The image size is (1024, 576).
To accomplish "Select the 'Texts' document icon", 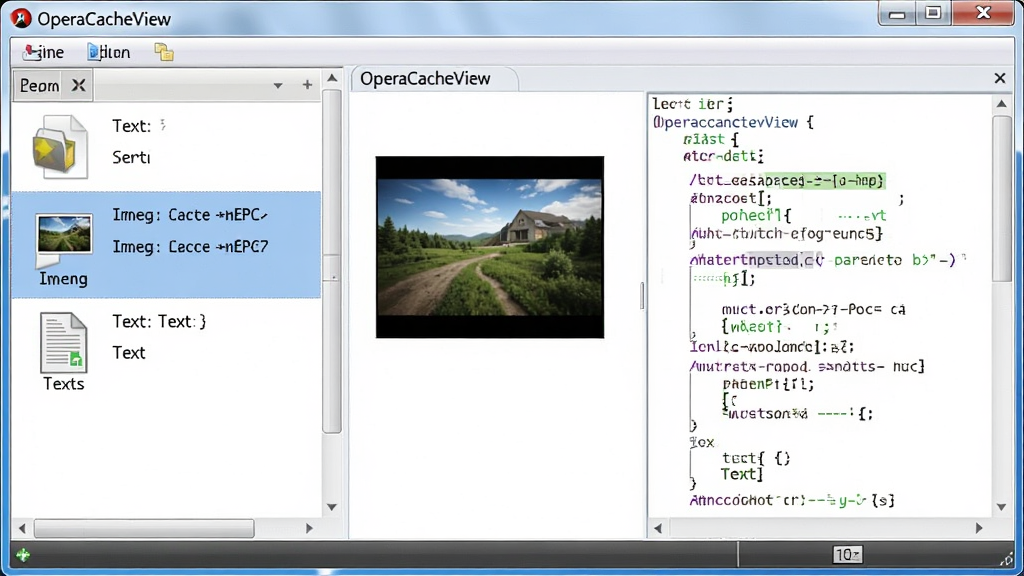I will [x=63, y=342].
